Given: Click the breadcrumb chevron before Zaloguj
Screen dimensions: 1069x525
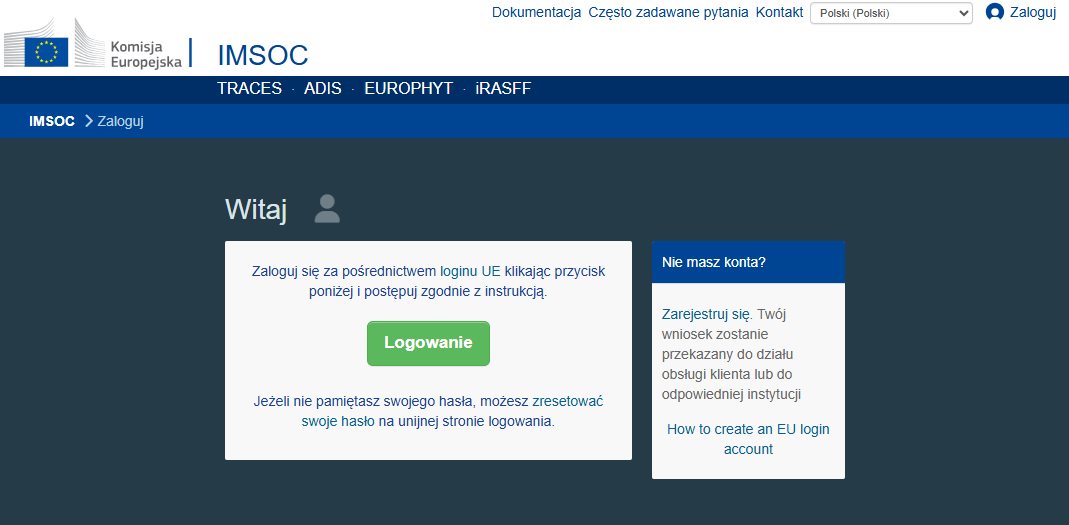Looking at the screenshot, I should 88,121.
